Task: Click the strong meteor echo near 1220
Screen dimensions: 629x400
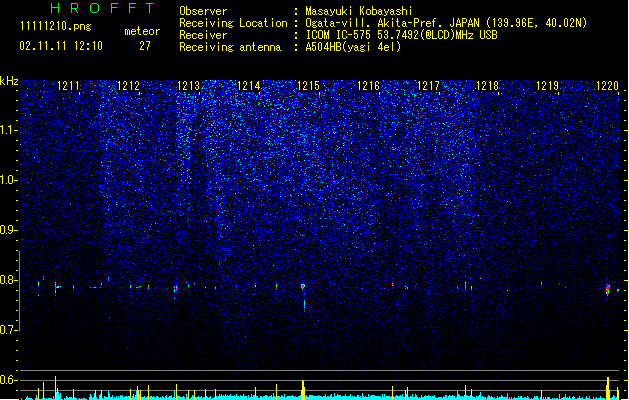Action: pos(608,290)
